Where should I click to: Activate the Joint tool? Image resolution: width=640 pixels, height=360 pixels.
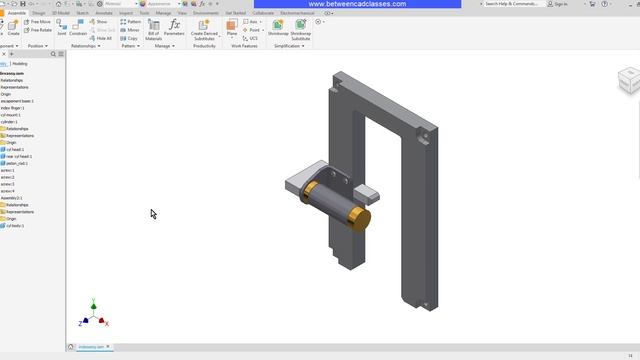(x=62, y=28)
